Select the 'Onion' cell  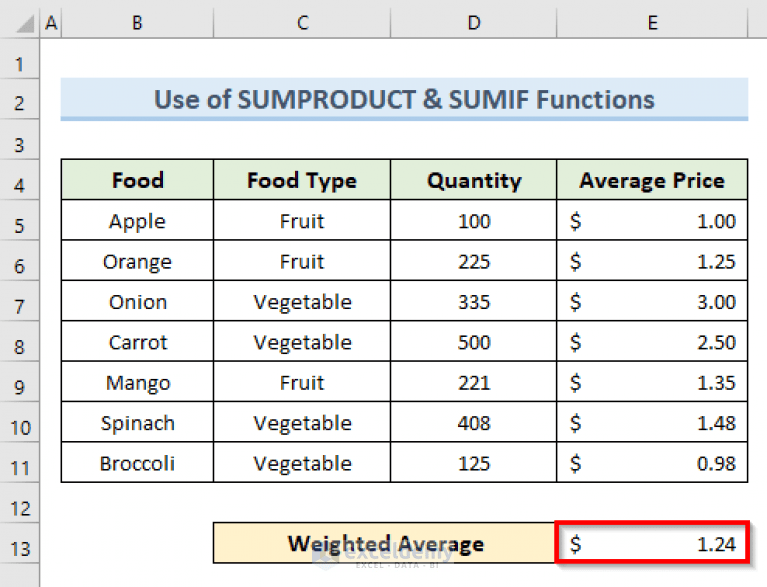click(x=137, y=301)
